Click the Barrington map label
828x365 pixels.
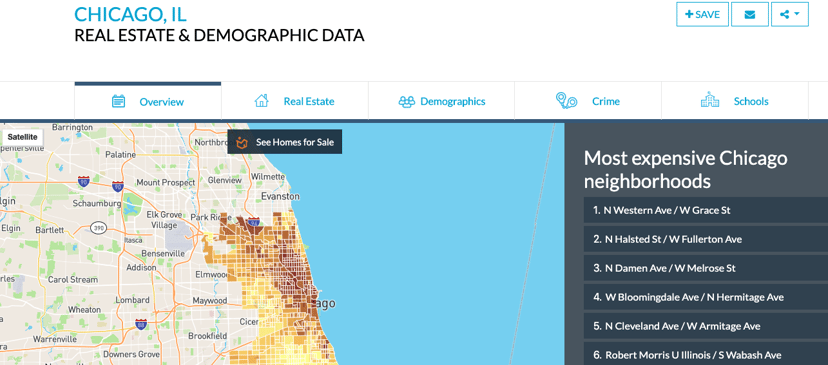click(x=72, y=127)
